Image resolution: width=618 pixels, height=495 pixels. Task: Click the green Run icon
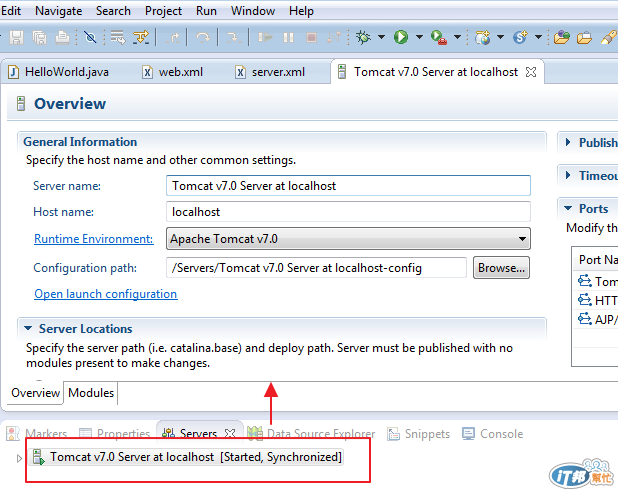[x=401, y=37]
